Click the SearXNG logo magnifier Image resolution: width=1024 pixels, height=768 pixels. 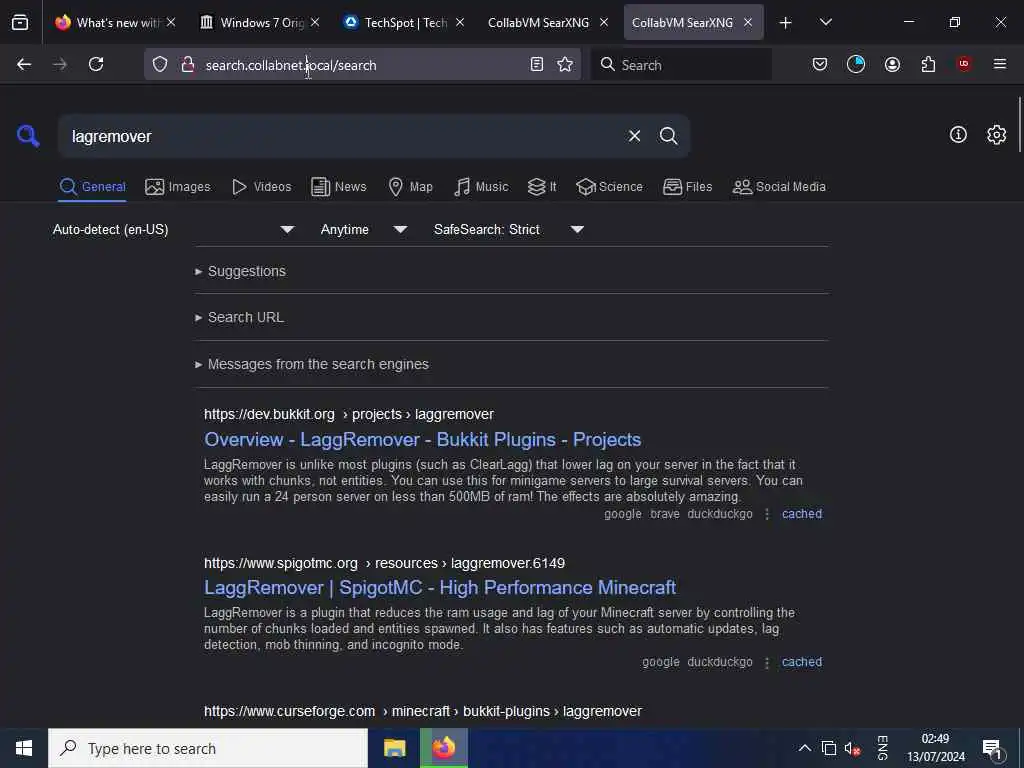tap(28, 136)
